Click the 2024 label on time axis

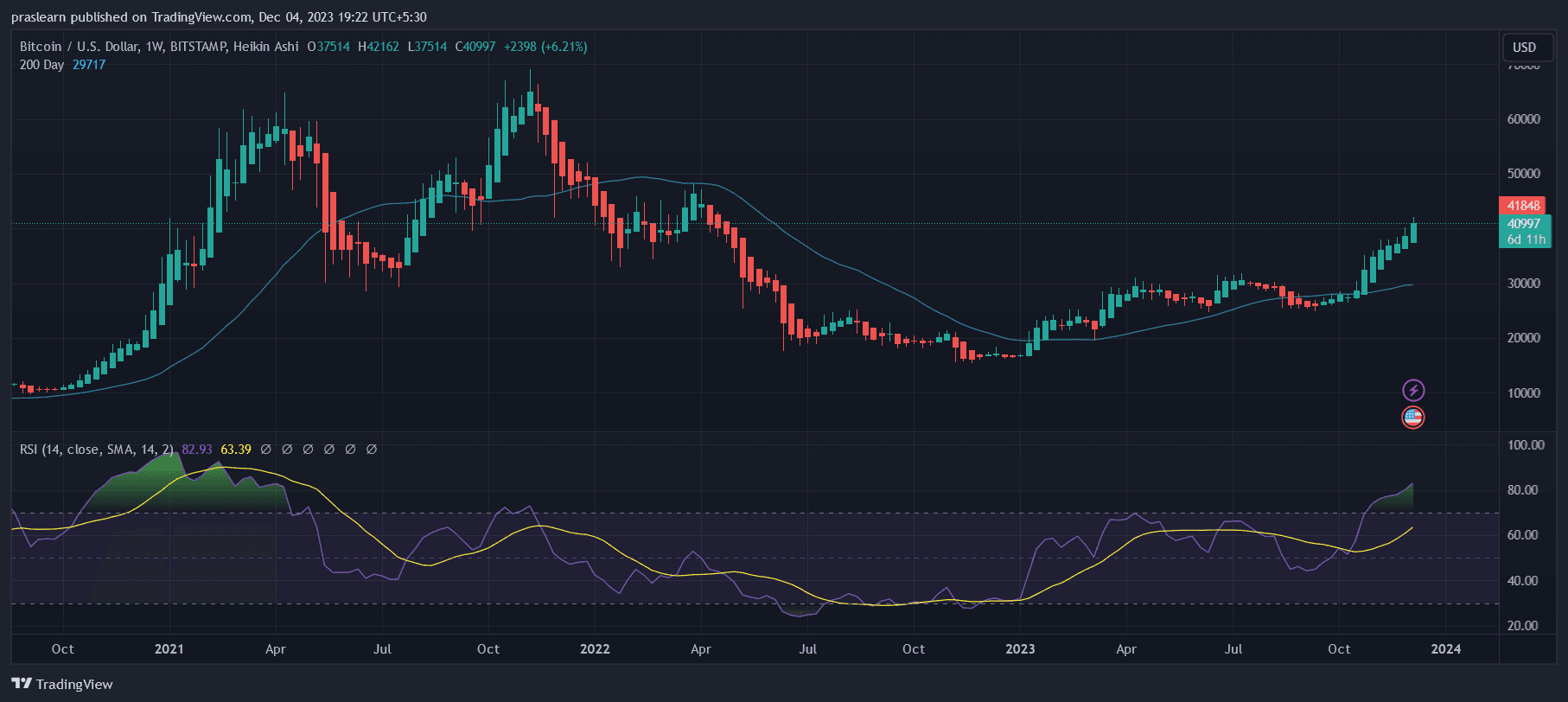1446,649
